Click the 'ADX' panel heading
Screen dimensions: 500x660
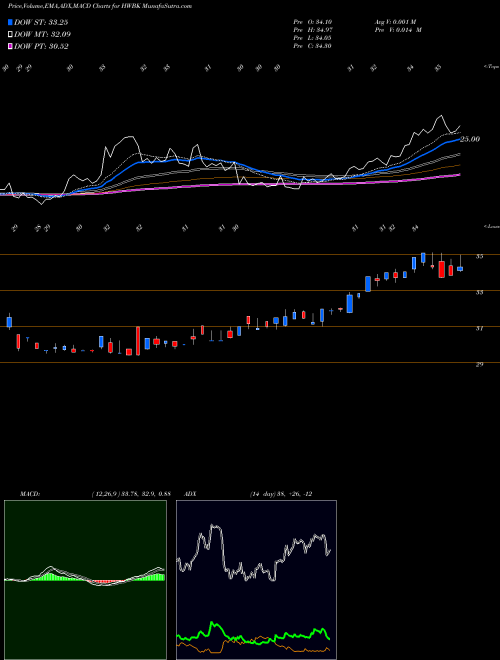190,494
